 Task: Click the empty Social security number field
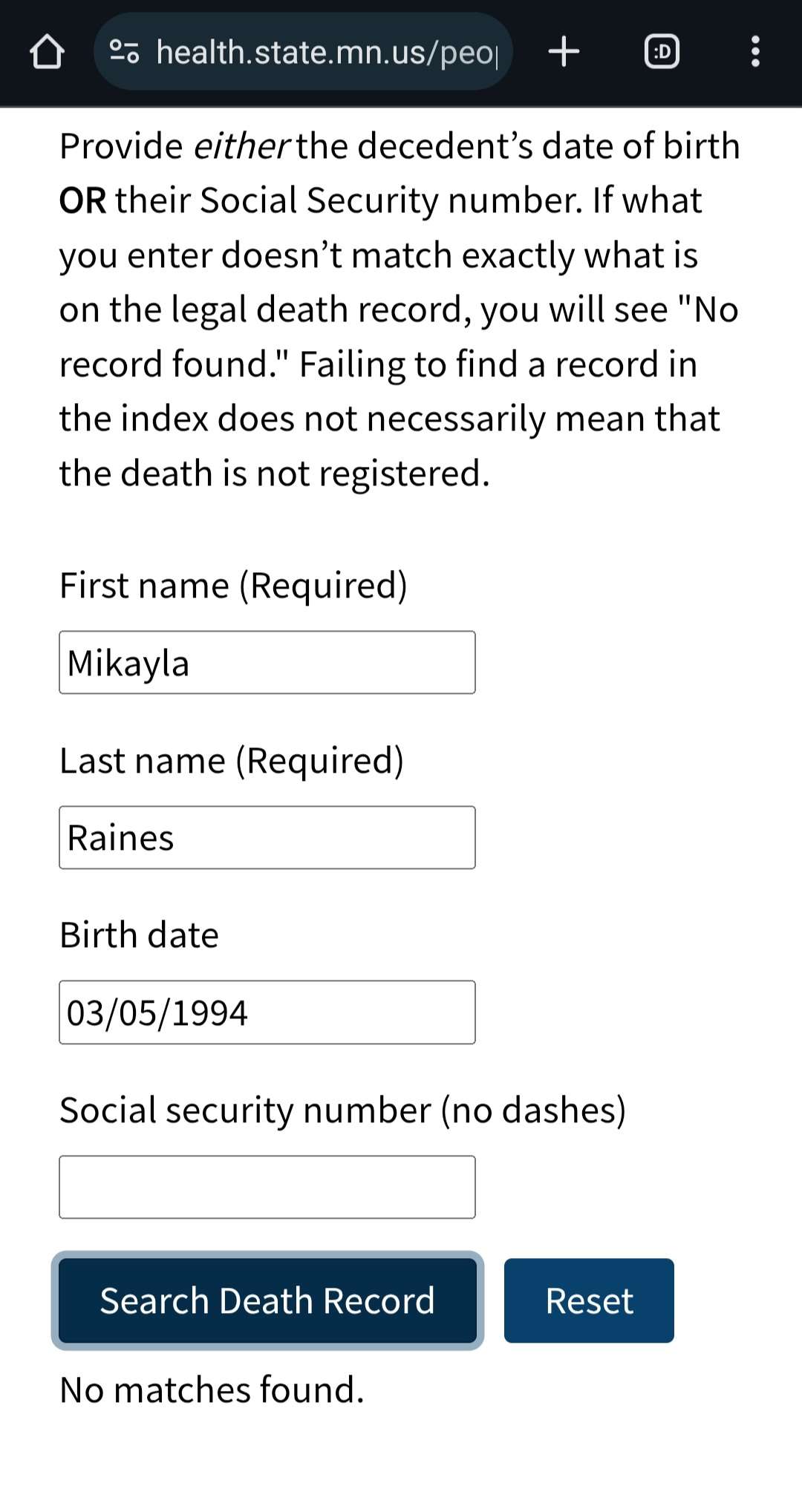pos(267,1187)
